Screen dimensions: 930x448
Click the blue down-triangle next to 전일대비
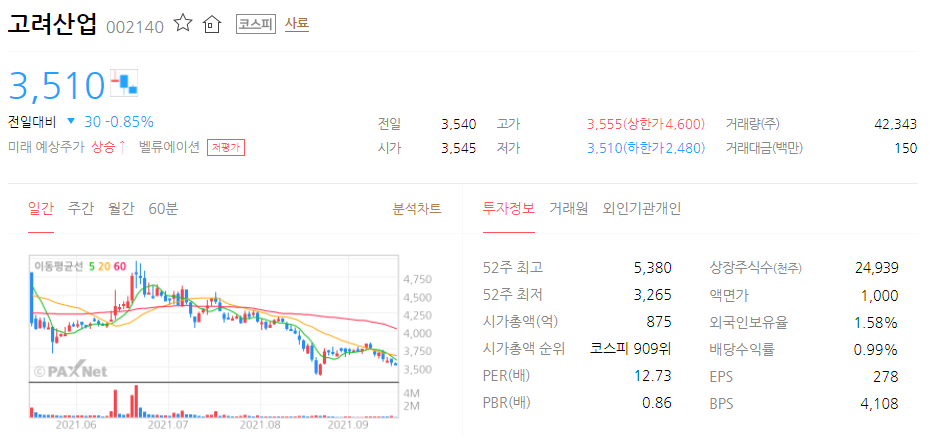71,122
